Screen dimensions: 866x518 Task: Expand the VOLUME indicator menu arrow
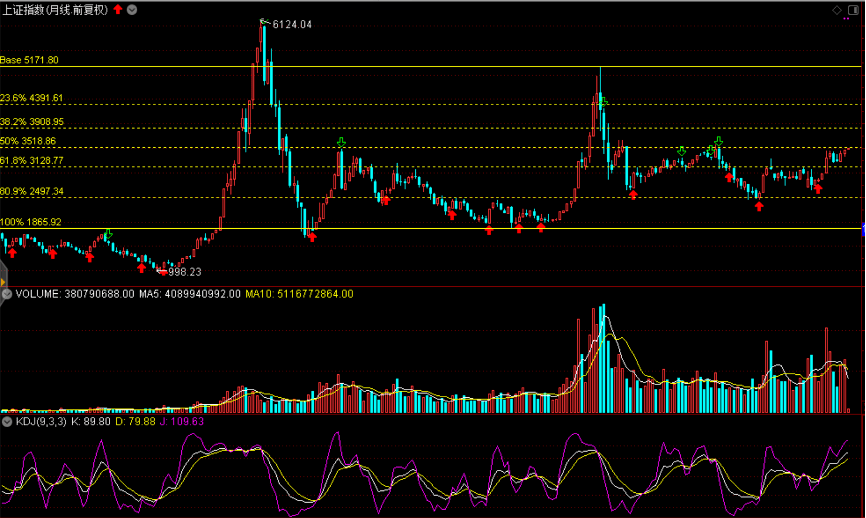coord(6,295)
